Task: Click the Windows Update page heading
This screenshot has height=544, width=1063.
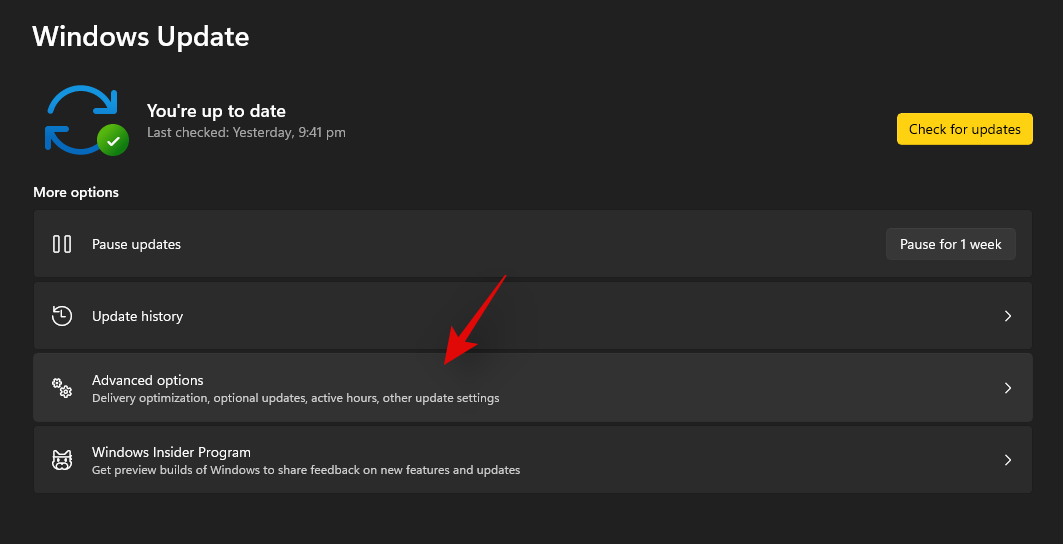Action: pyautogui.click(x=141, y=37)
